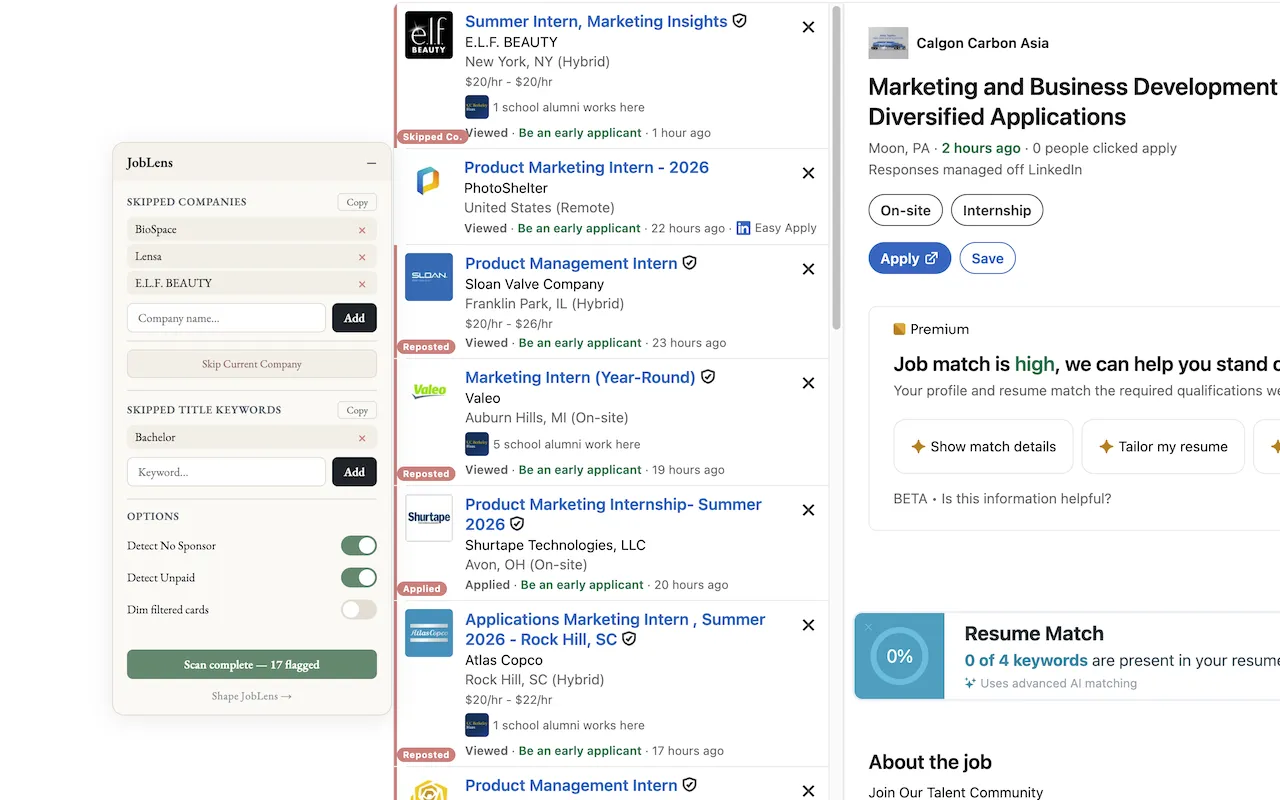Enable the Dim filtered cards toggle
Screen dimensions: 1280x800
358,609
